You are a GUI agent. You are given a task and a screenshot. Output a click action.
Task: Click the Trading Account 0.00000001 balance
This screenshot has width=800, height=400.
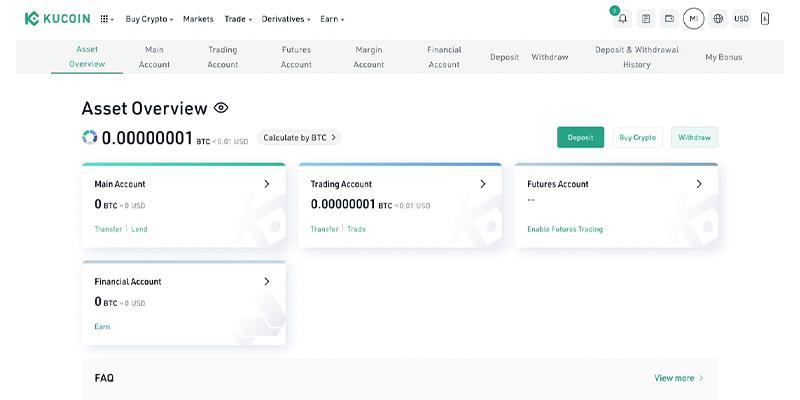[343, 204]
